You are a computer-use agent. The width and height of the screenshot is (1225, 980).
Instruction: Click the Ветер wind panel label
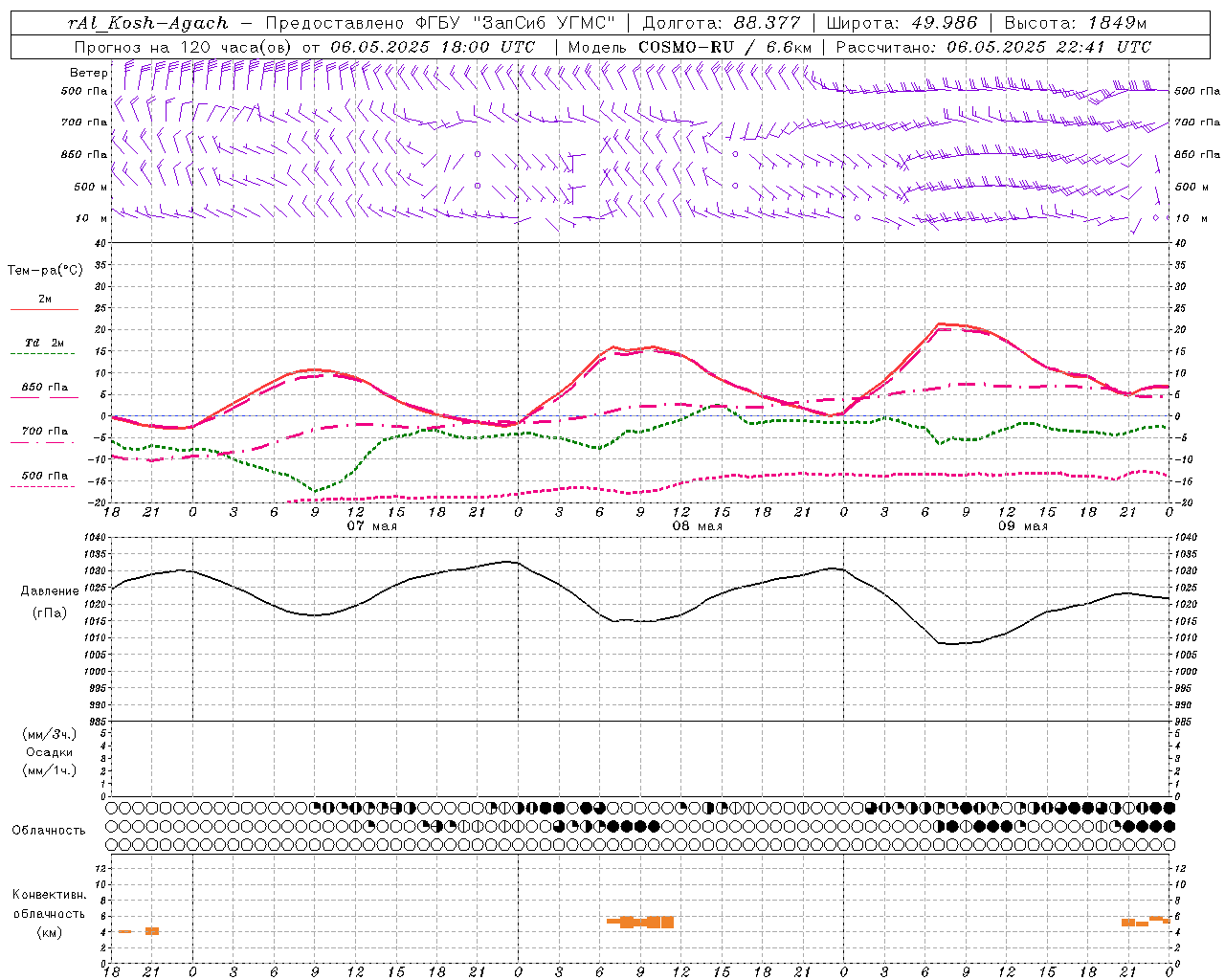point(88,73)
